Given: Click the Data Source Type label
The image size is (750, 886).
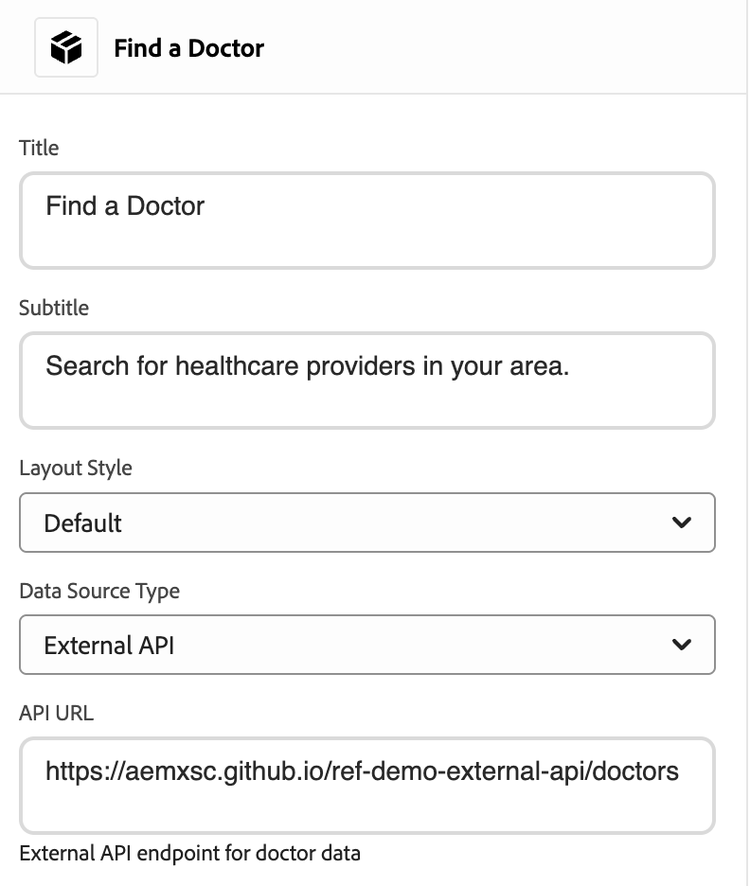Looking at the screenshot, I should point(100,591).
